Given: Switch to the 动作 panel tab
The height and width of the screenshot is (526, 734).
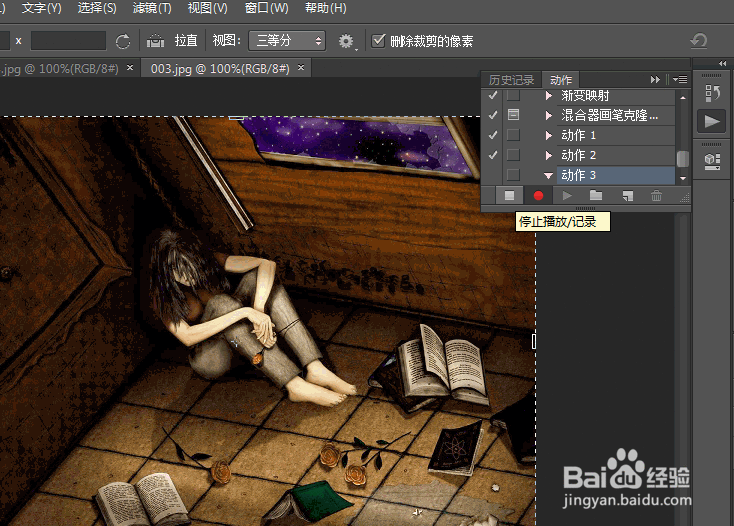Looking at the screenshot, I should pos(561,80).
